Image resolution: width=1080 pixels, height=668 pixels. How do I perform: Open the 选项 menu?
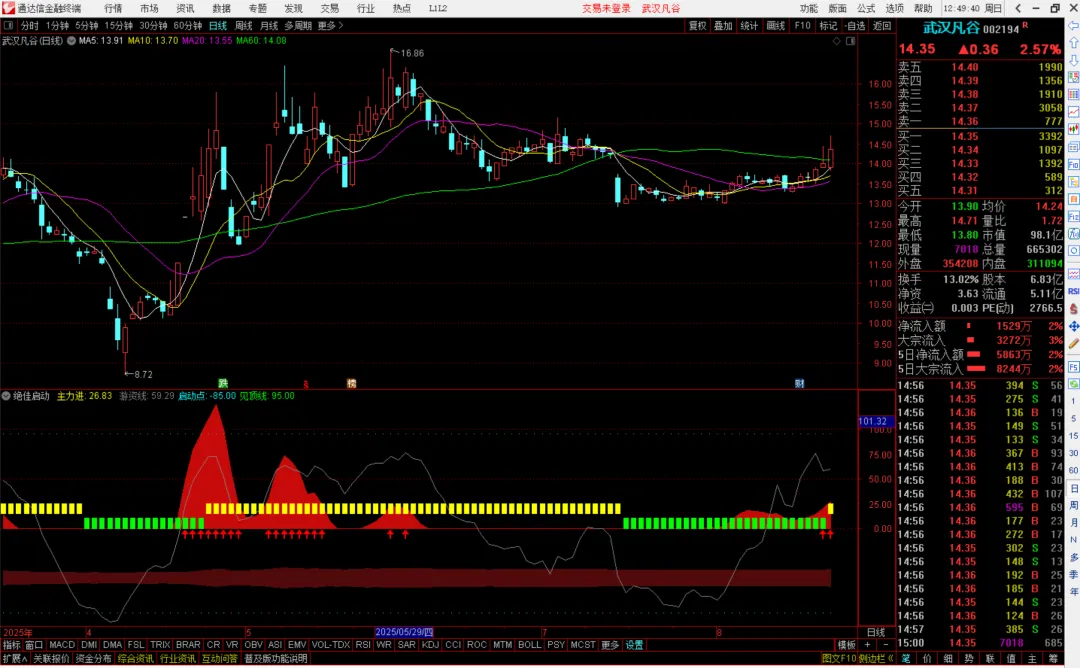894,8
